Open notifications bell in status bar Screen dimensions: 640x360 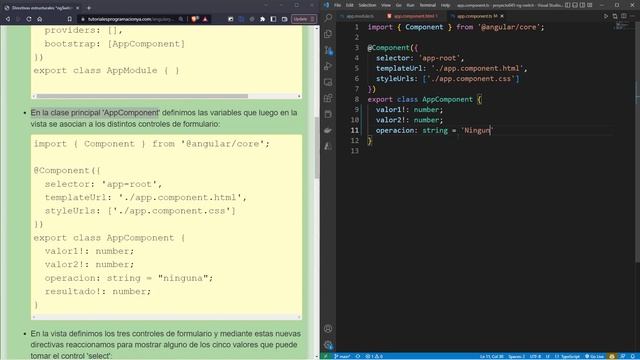click(633, 356)
